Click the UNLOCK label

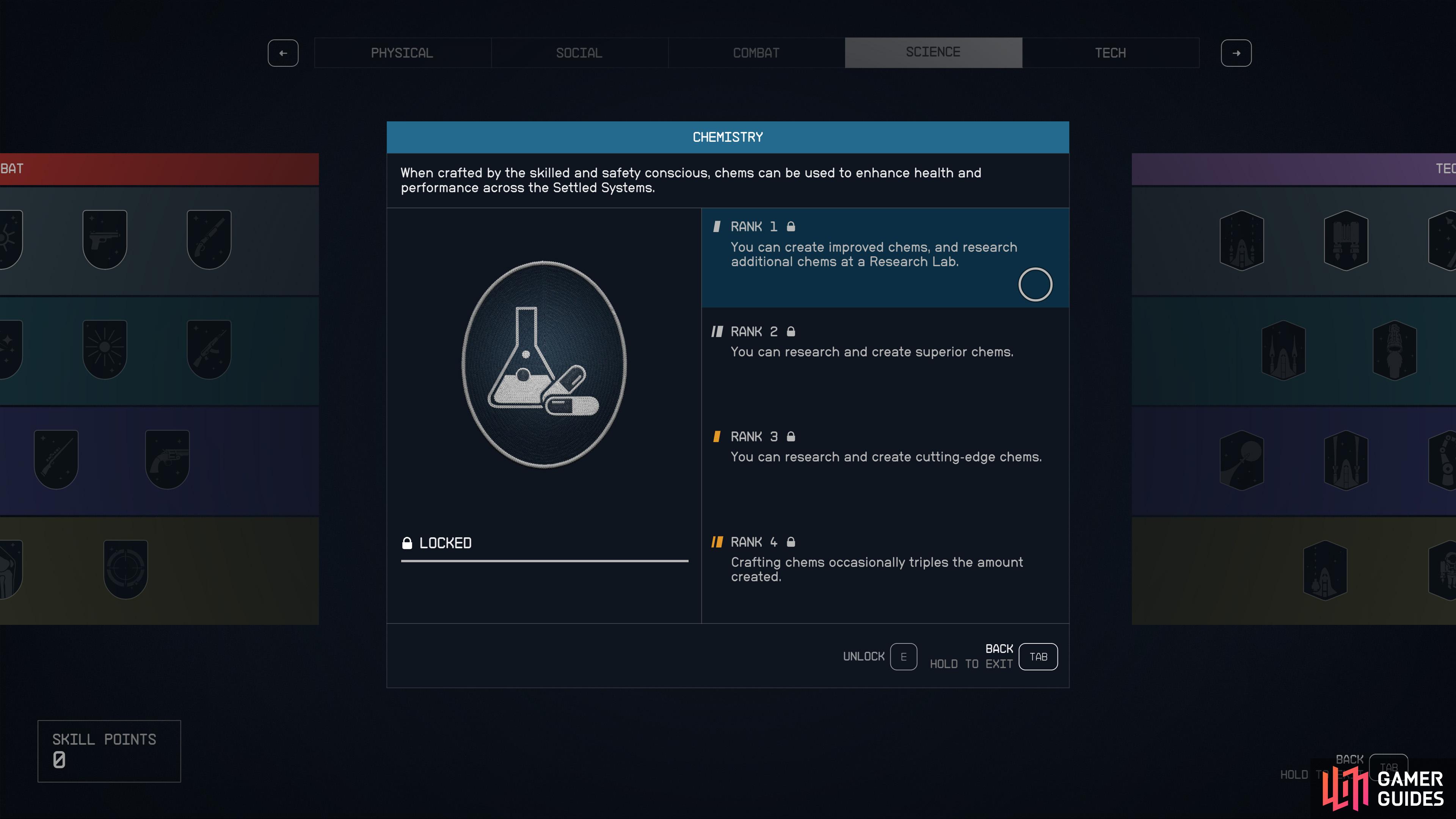tap(864, 657)
